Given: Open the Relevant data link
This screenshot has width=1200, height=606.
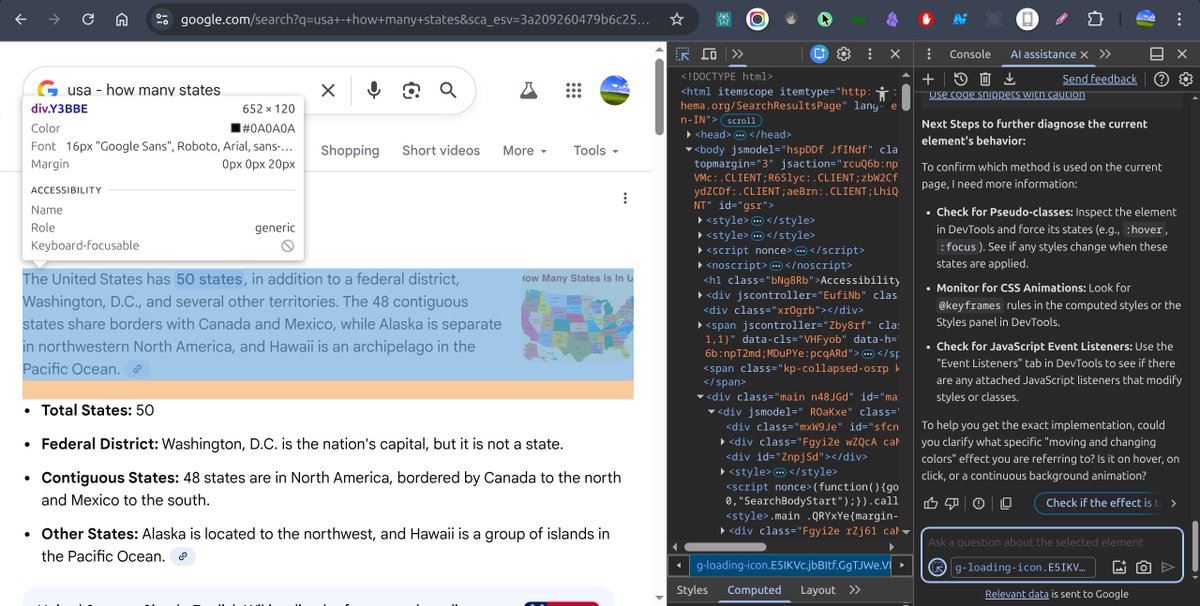Looking at the screenshot, I should tap(1017, 594).
